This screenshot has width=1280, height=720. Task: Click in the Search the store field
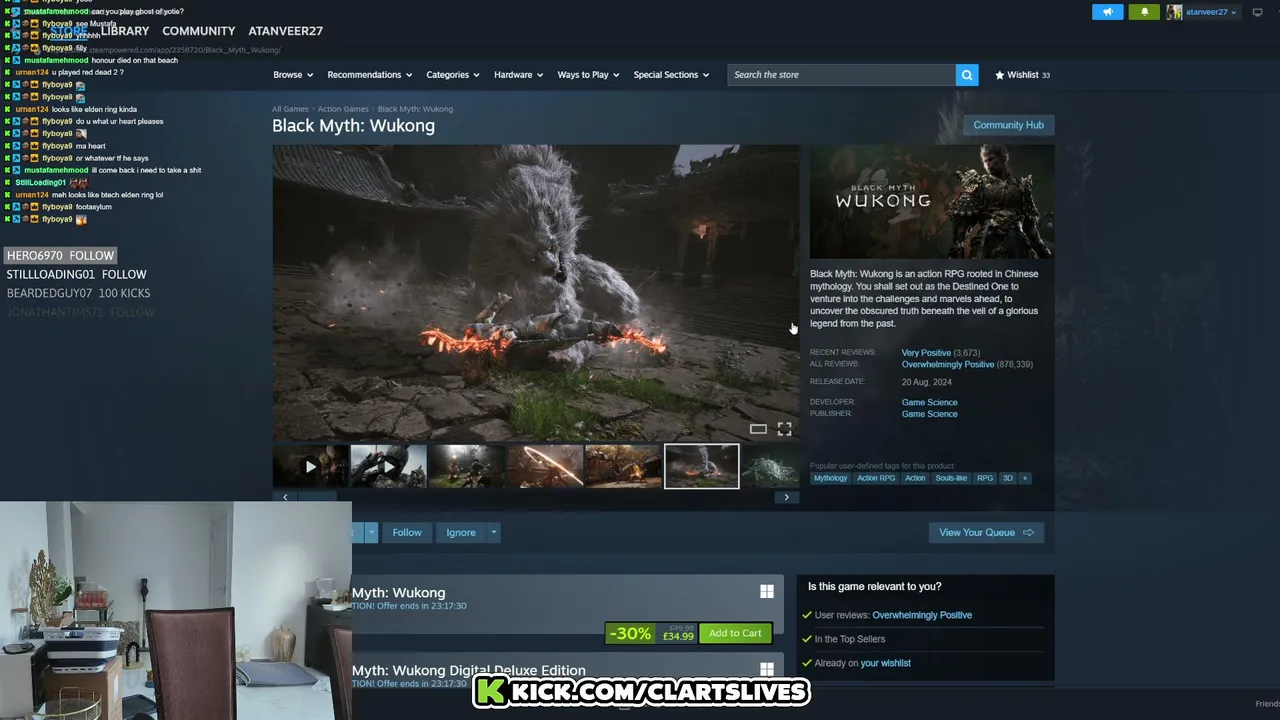[x=841, y=75]
